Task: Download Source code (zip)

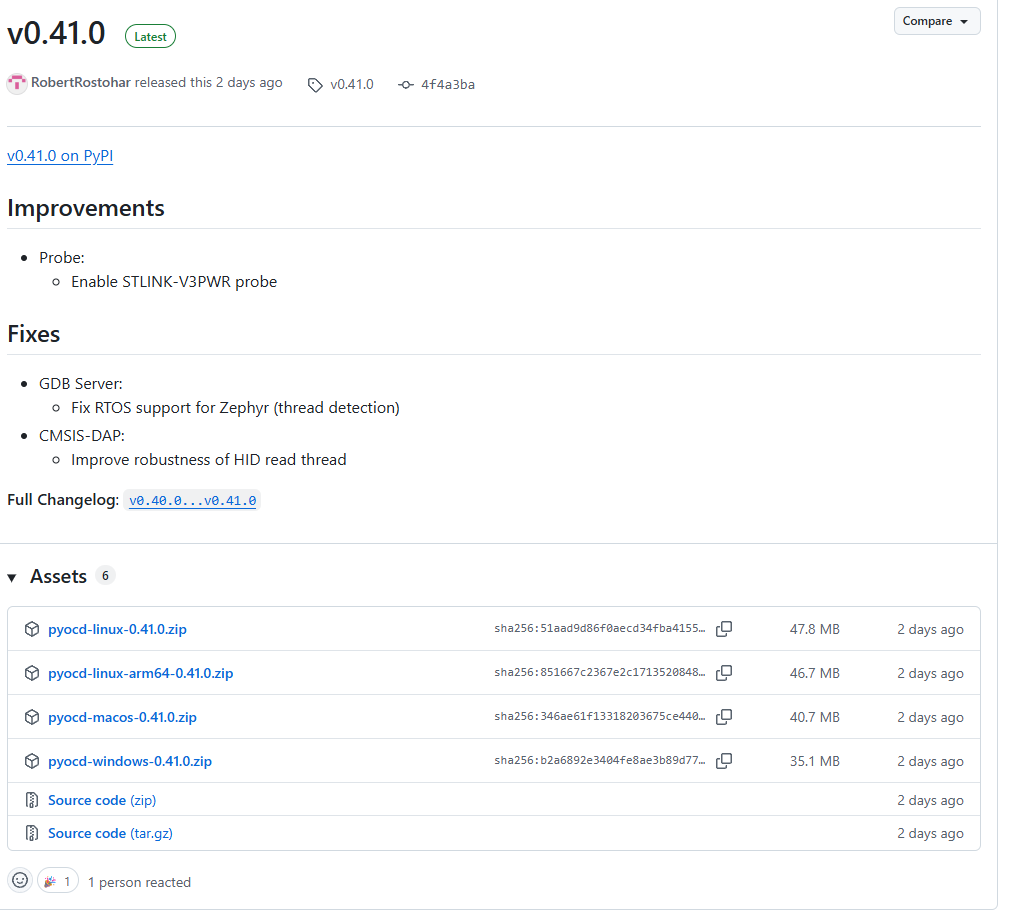Action: pyautogui.click(x=102, y=800)
